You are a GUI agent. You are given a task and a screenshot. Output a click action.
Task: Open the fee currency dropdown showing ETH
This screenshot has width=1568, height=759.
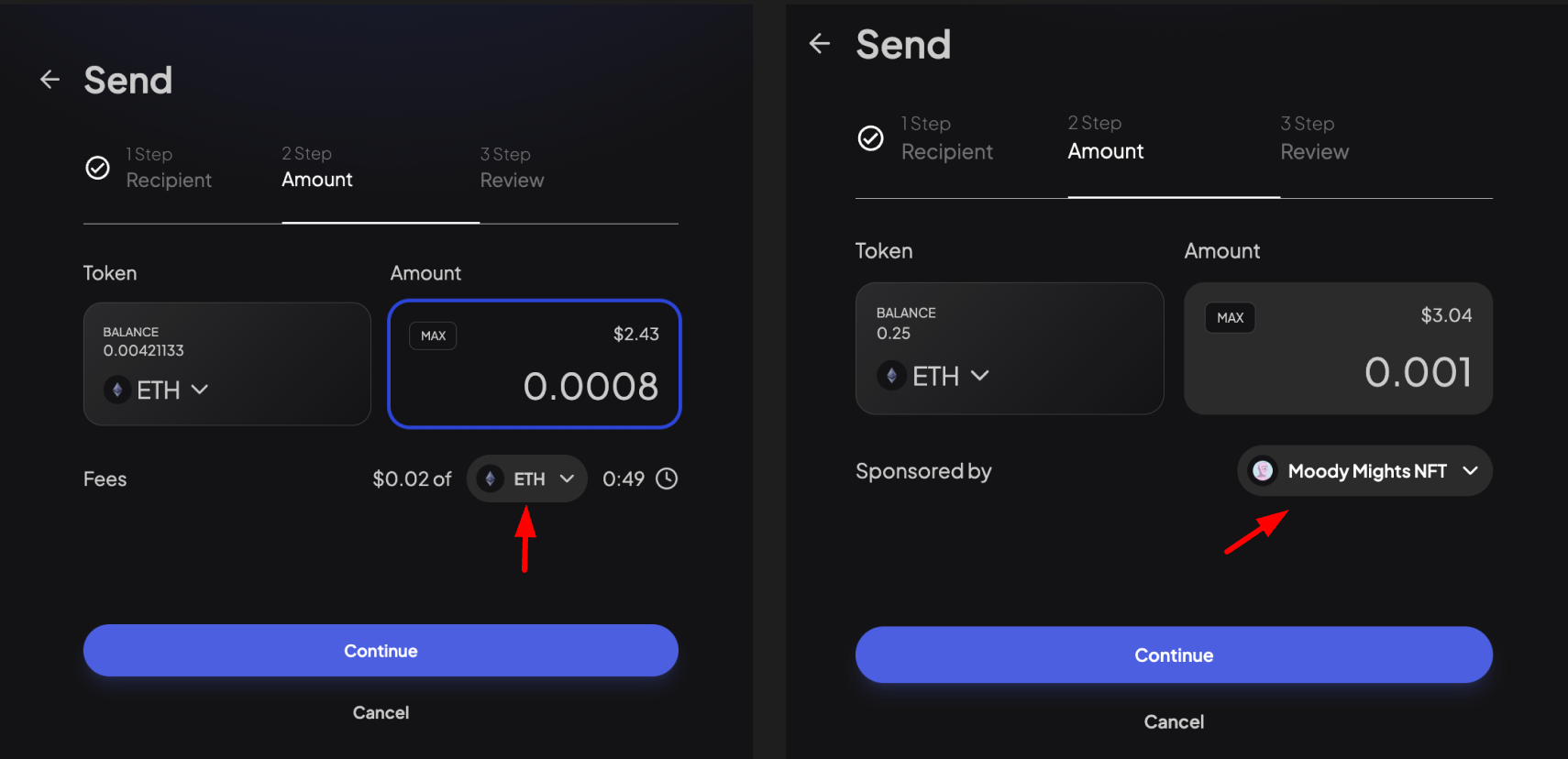click(526, 478)
